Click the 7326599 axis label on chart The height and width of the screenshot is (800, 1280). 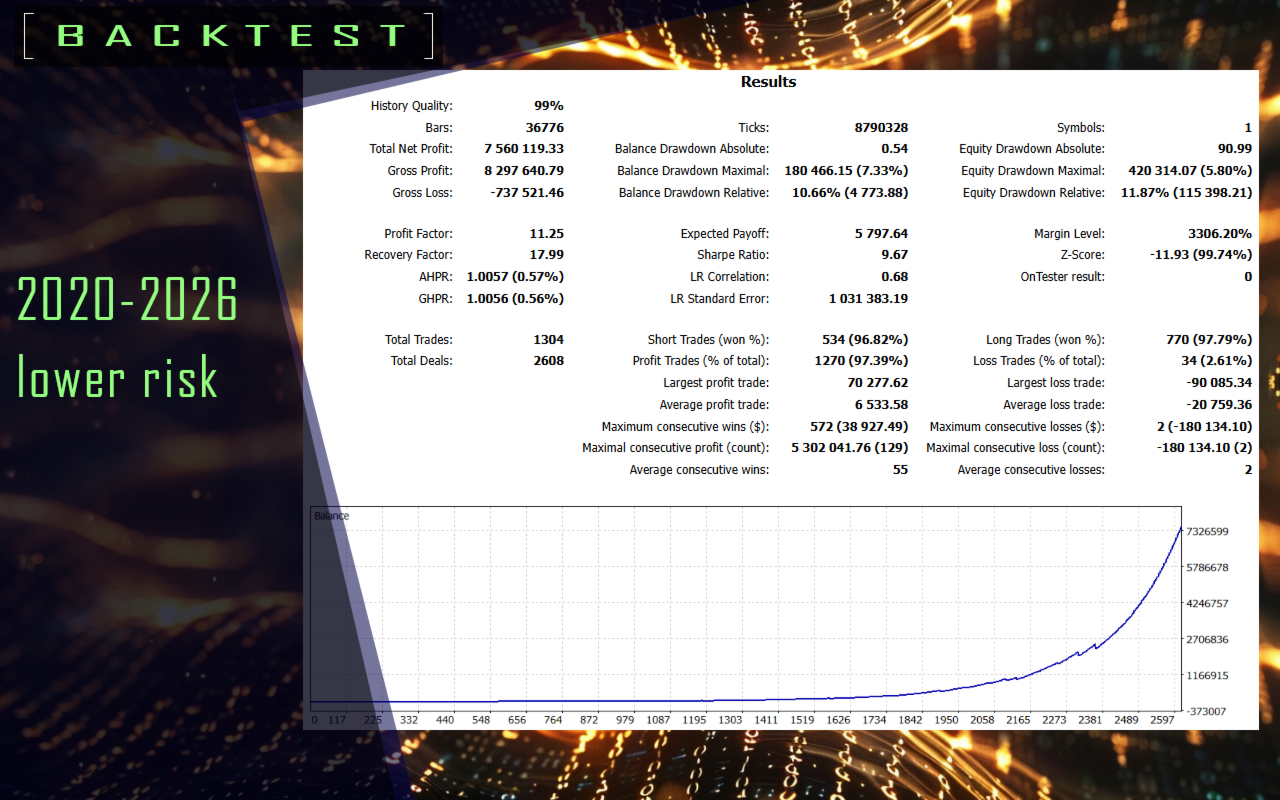click(x=1207, y=532)
